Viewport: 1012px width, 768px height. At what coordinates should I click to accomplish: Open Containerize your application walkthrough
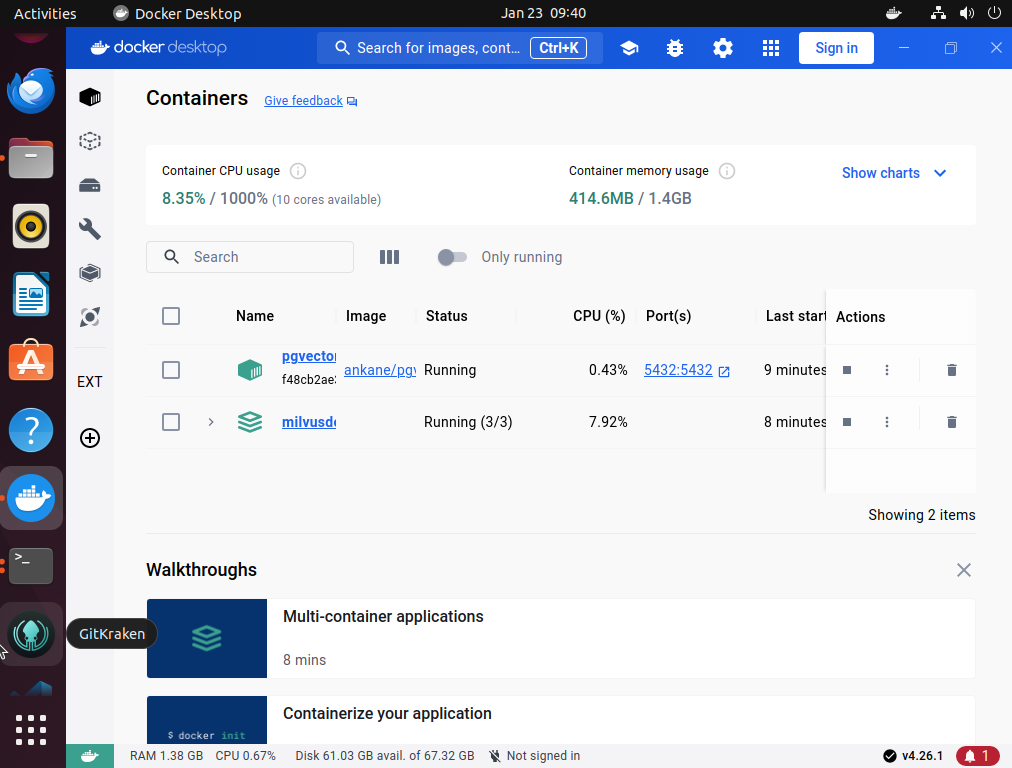(560, 720)
